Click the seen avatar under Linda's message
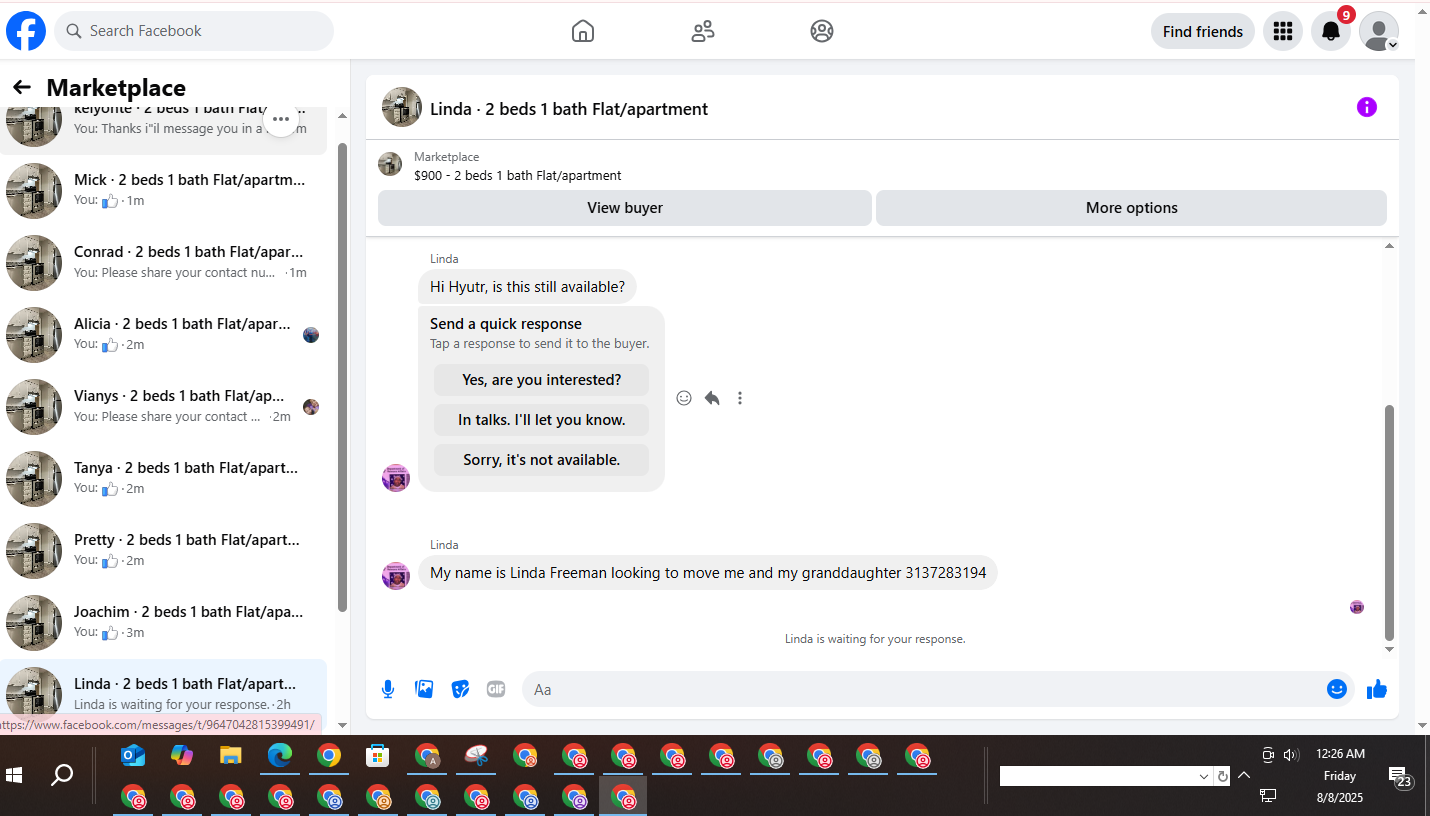The image size is (1430, 816). tap(1357, 607)
